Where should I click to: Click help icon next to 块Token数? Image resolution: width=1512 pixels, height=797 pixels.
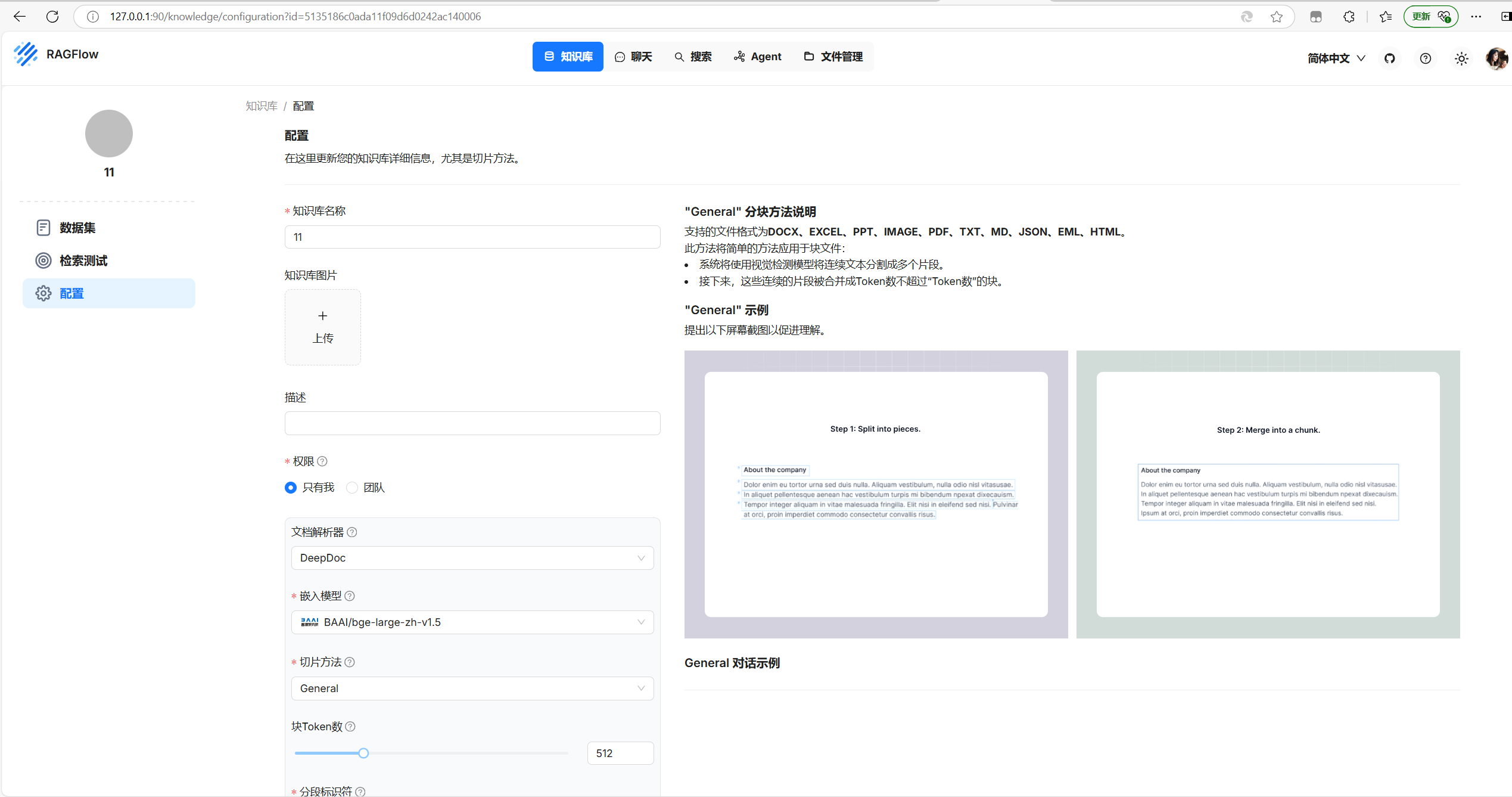[x=350, y=727]
